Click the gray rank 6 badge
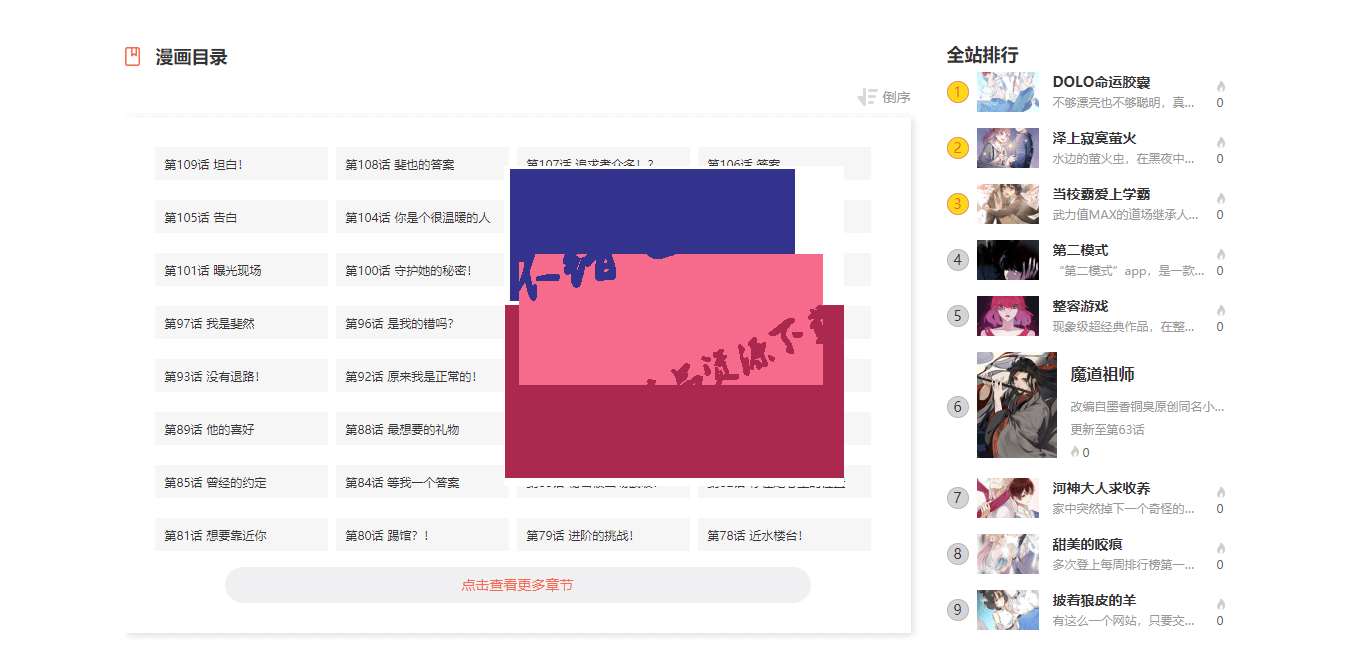 (x=958, y=406)
